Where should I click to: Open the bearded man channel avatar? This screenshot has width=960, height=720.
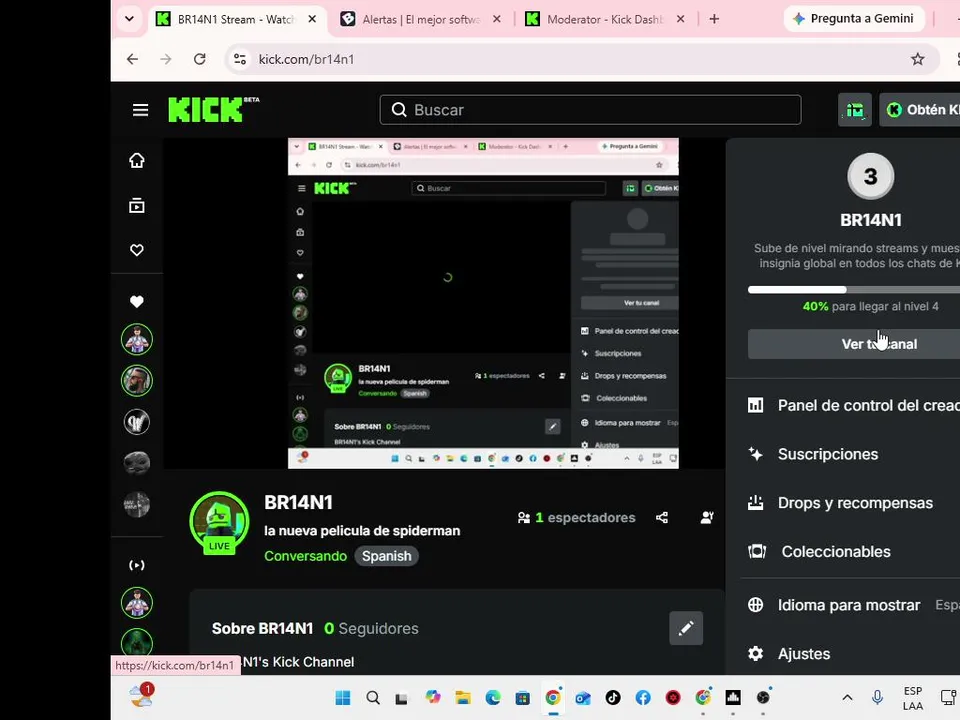coord(137,380)
